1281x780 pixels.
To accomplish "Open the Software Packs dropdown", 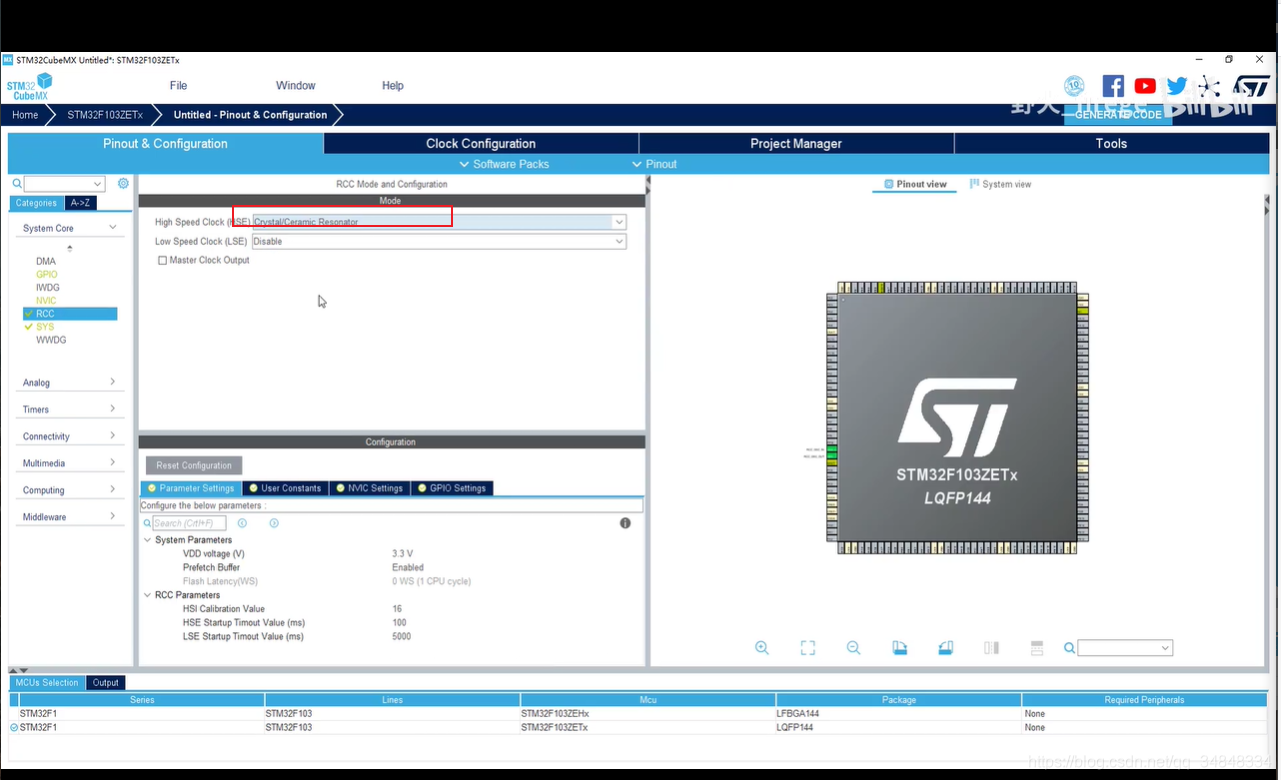I will click(504, 164).
